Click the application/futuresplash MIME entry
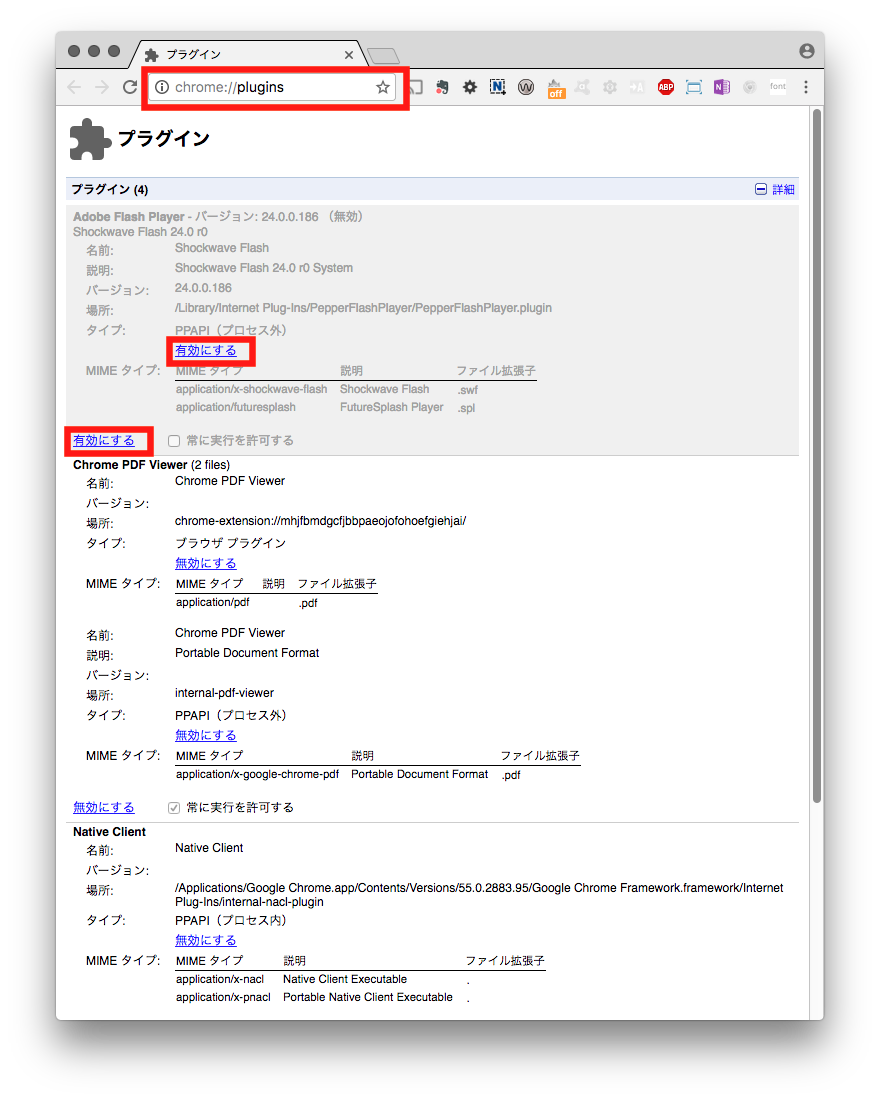The width and height of the screenshot is (880, 1100). (236, 408)
